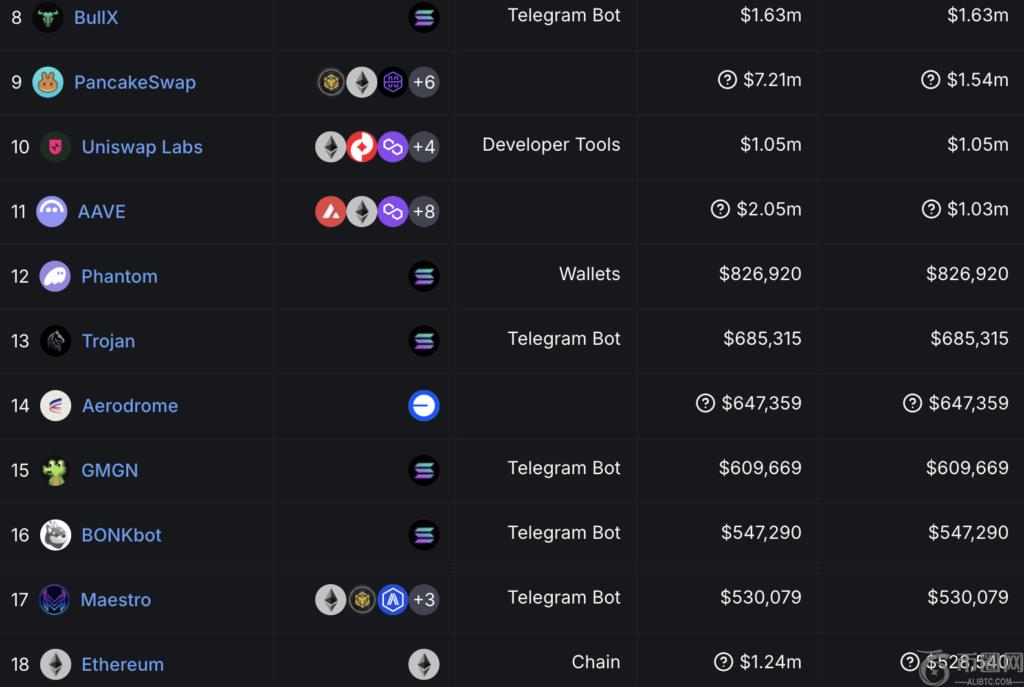Click the PancakeSwap bunny logo icon

point(48,82)
